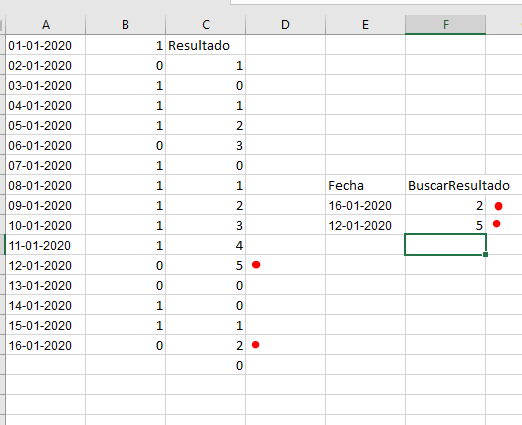
Task: Select cell with date 16-01-2020 in column E
Action: point(365,205)
